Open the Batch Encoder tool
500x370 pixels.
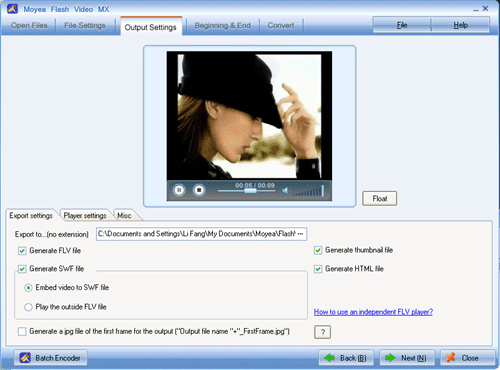click(50, 358)
